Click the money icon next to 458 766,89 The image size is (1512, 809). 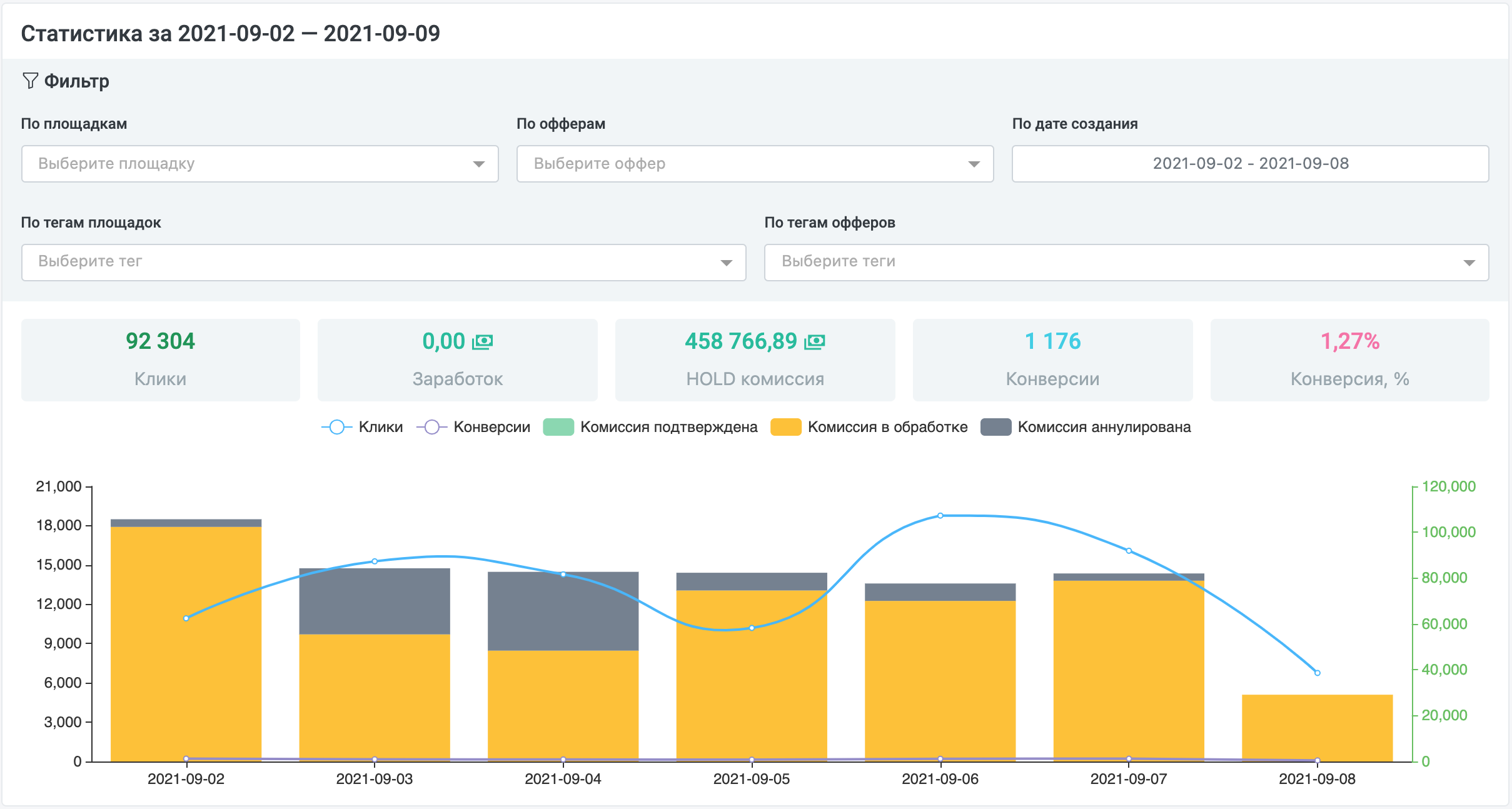coord(814,341)
